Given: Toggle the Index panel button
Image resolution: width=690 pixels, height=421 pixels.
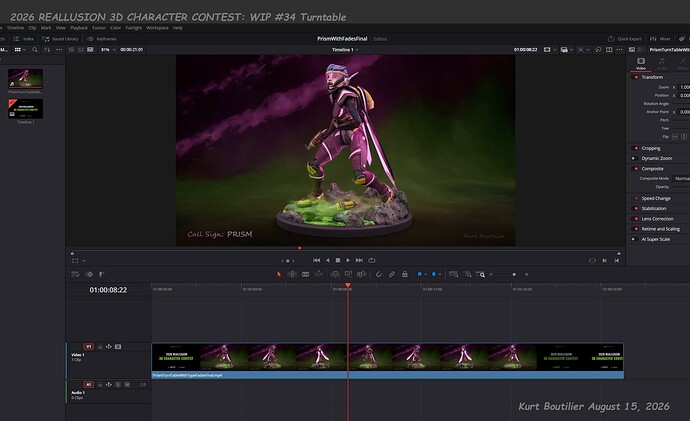Looking at the screenshot, I should [24, 39].
